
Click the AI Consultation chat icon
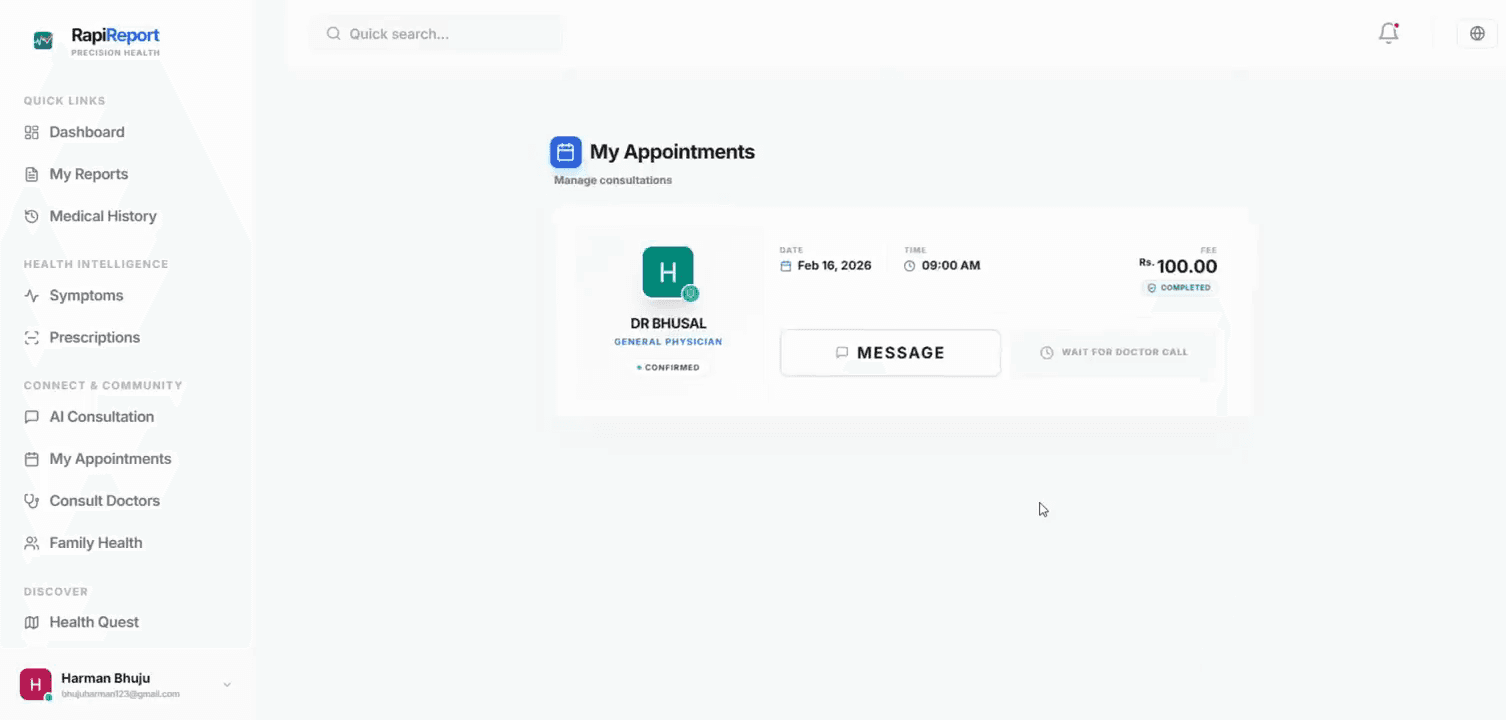coord(32,417)
